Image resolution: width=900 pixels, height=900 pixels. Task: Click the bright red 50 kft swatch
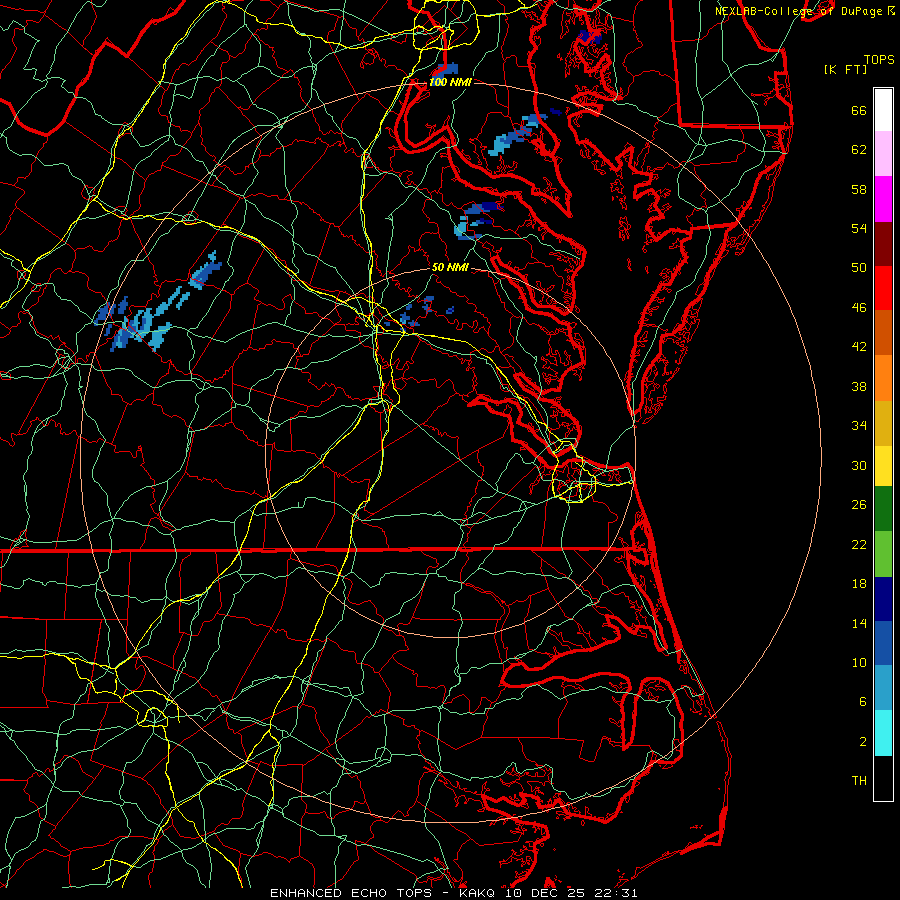click(x=883, y=288)
